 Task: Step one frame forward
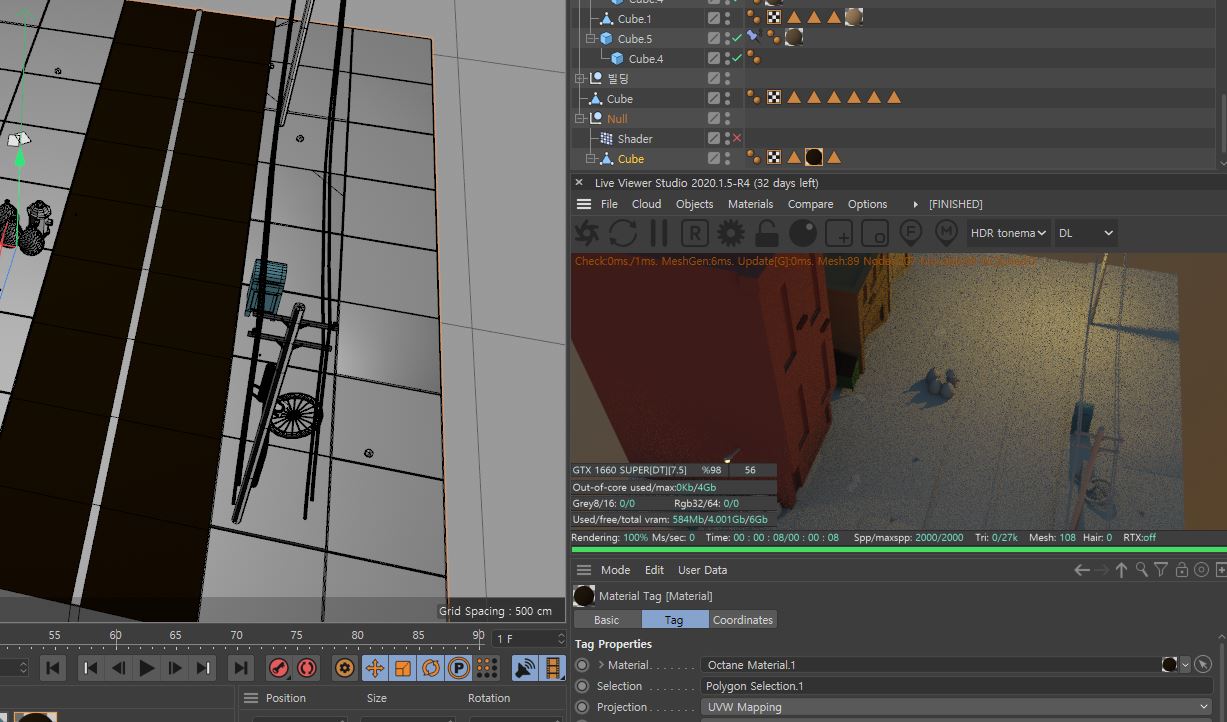pos(175,668)
